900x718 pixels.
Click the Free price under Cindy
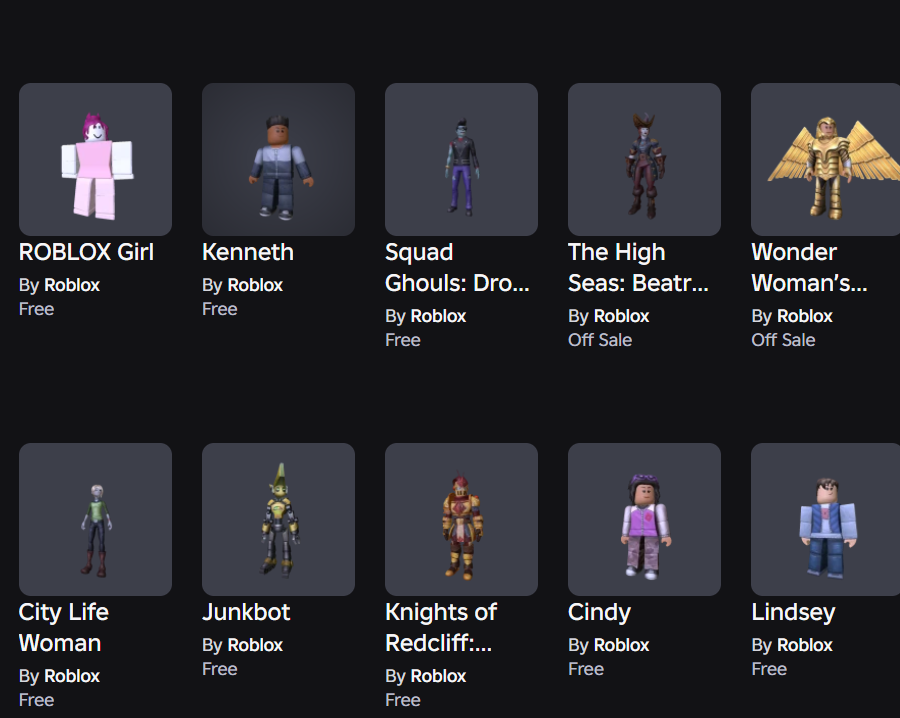tap(586, 669)
